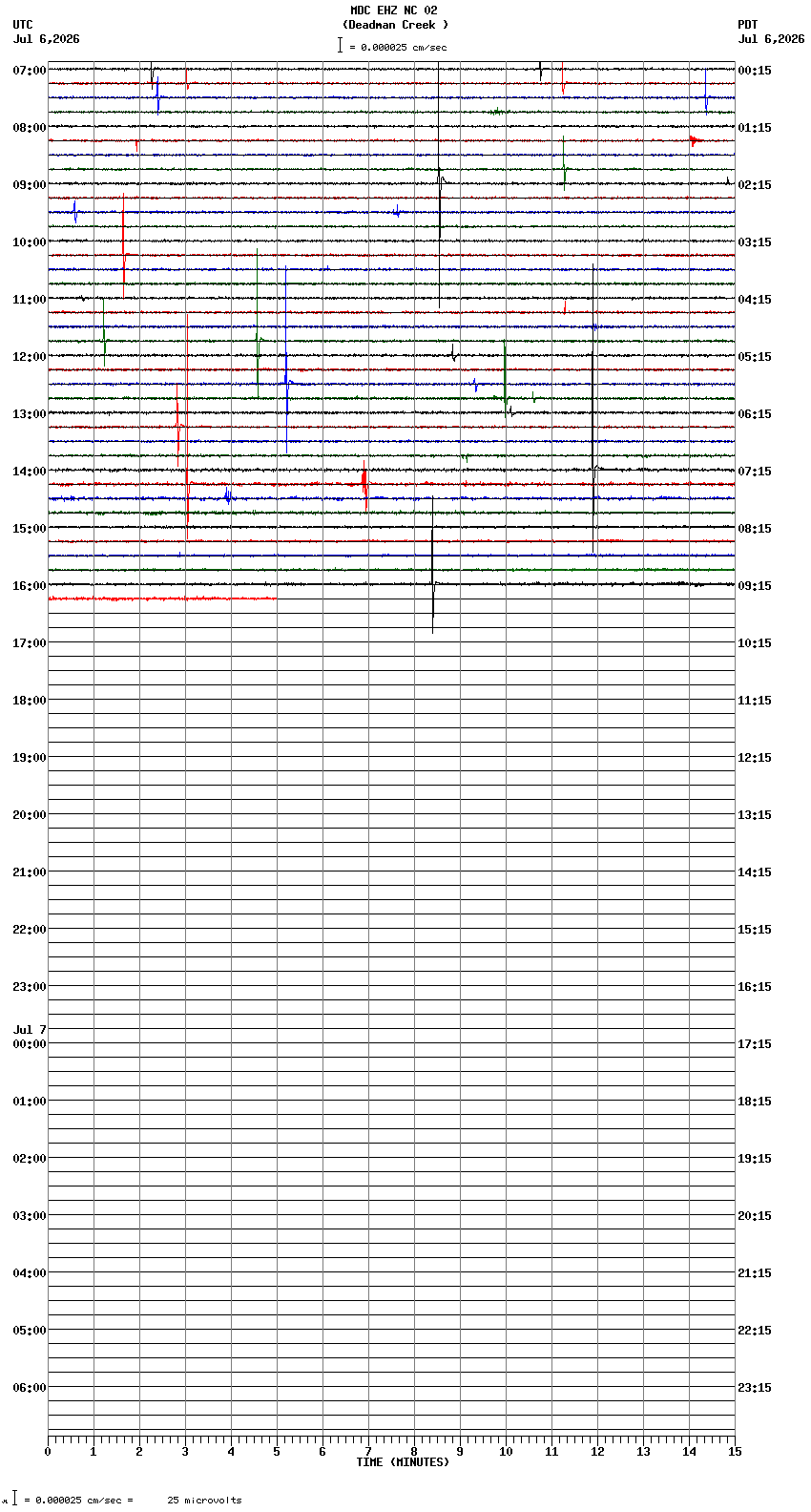Click the '17:15' PDT time label

[755, 1044]
